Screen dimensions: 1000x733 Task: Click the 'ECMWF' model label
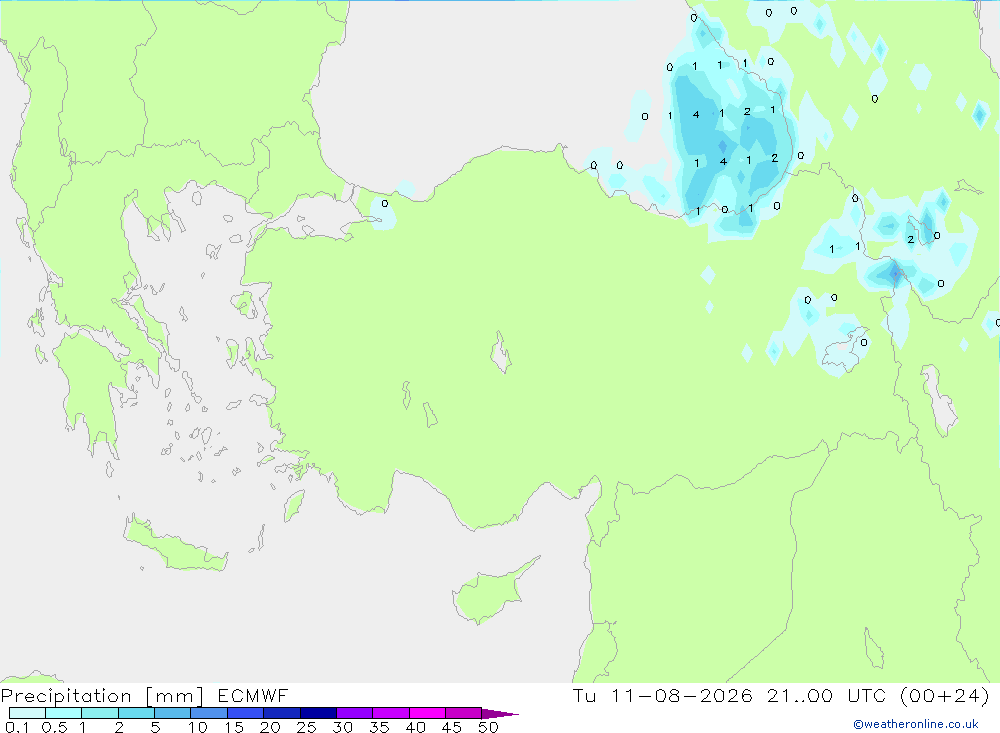pyautogui.click(x=253, y=695)
